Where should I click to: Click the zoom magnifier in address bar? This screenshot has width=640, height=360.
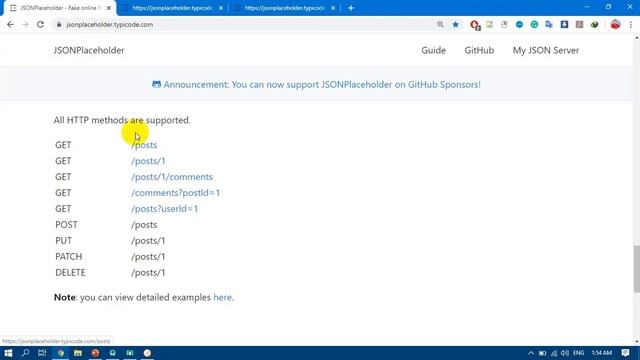[x=440, y=24]
